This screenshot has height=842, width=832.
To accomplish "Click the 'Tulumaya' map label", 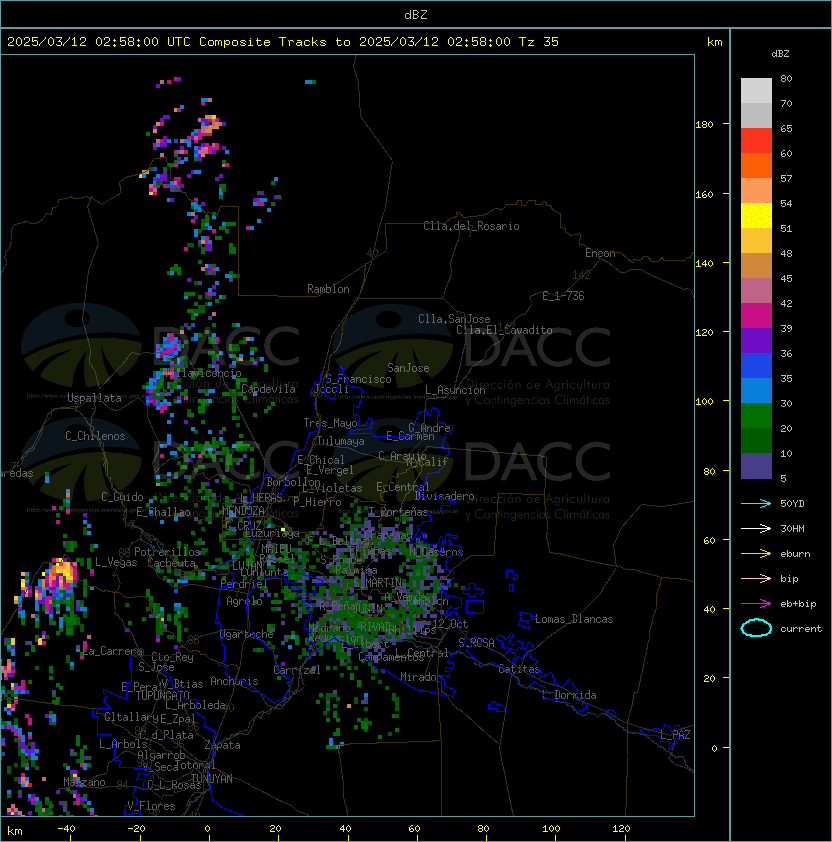I will [x=341, y=441].
